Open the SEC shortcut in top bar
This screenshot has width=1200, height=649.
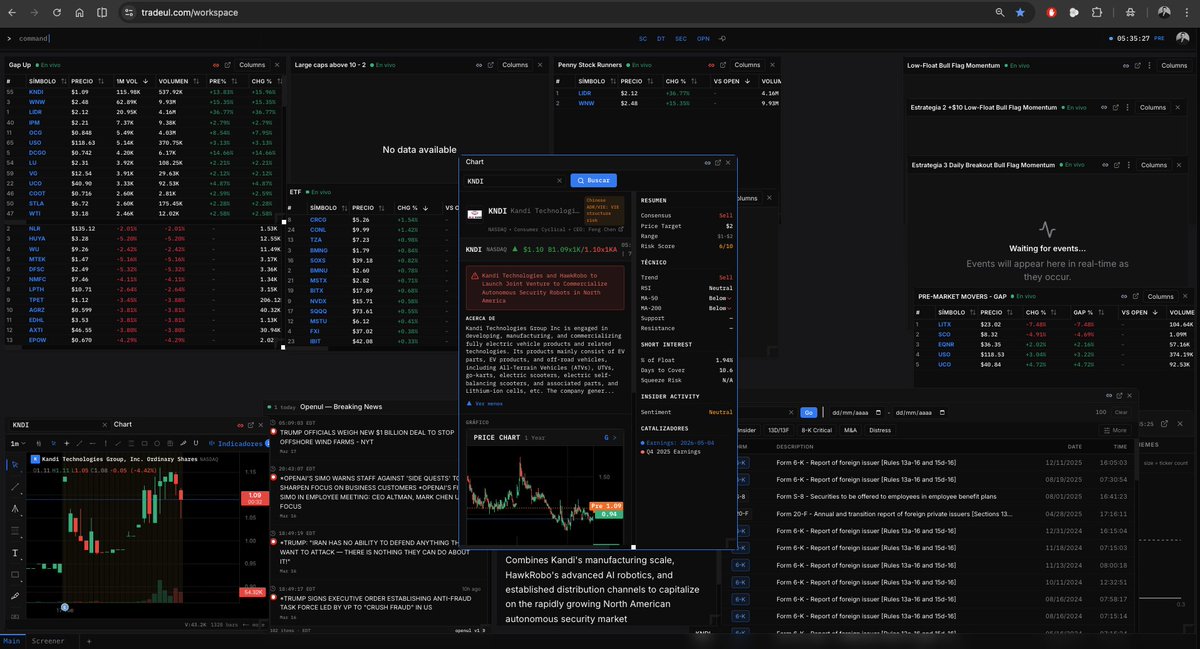click(681, 38)
